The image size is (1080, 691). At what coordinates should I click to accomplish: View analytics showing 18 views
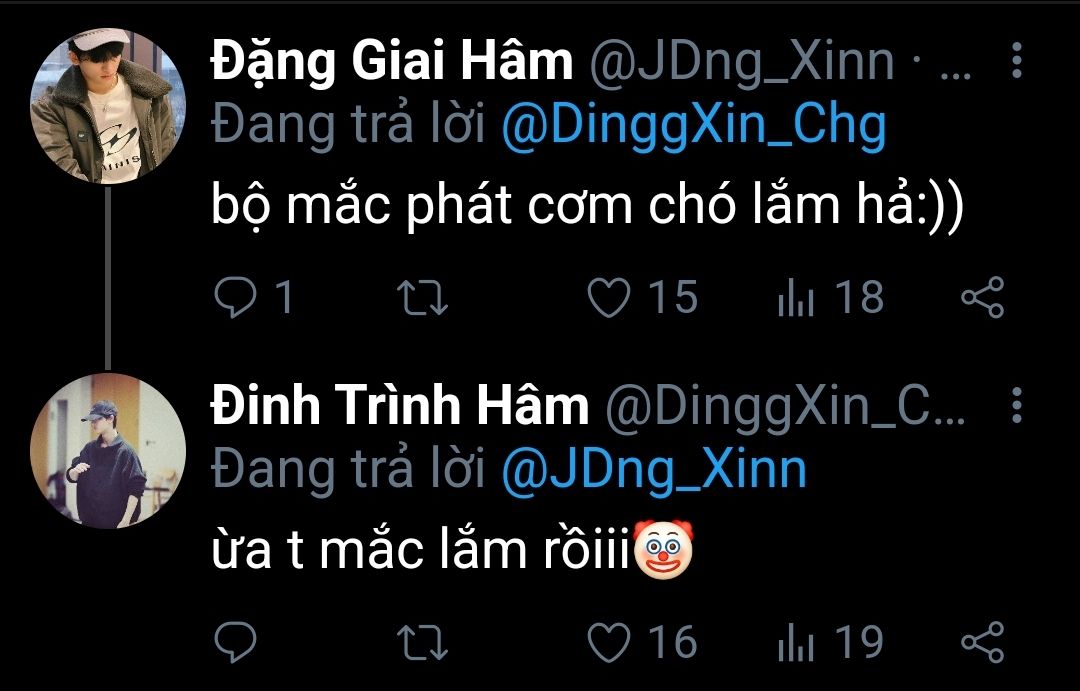[x=796, y=298]
